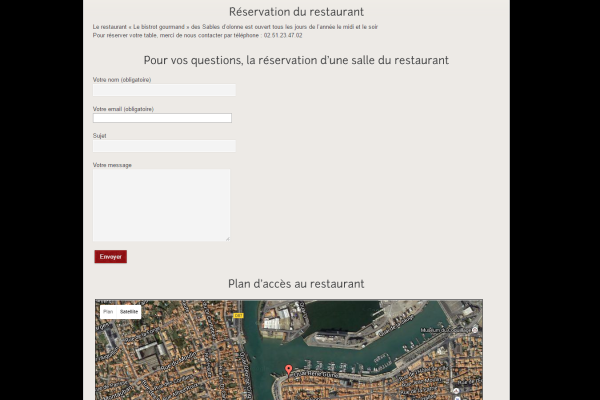Click the restaurant phone number text
Screen dimensions: 600x400
283,35
